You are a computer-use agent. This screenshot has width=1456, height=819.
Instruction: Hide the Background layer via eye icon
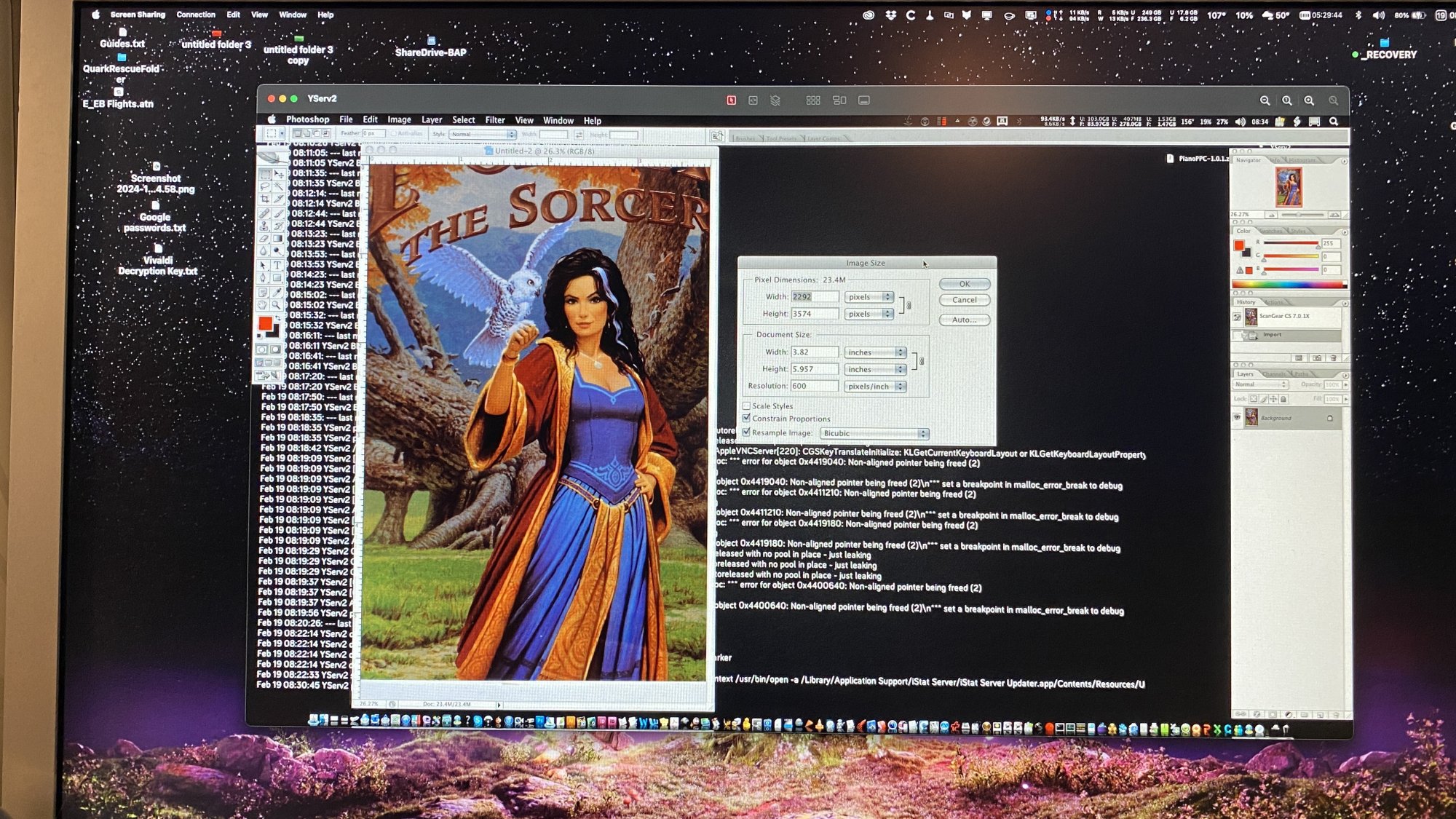(x=1236, y=417)
